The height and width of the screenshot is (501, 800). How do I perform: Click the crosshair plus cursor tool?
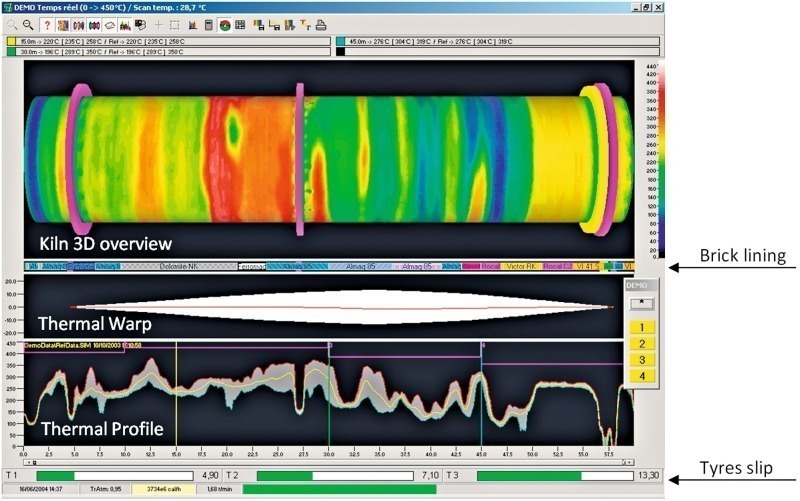click(x=158, y=24)
